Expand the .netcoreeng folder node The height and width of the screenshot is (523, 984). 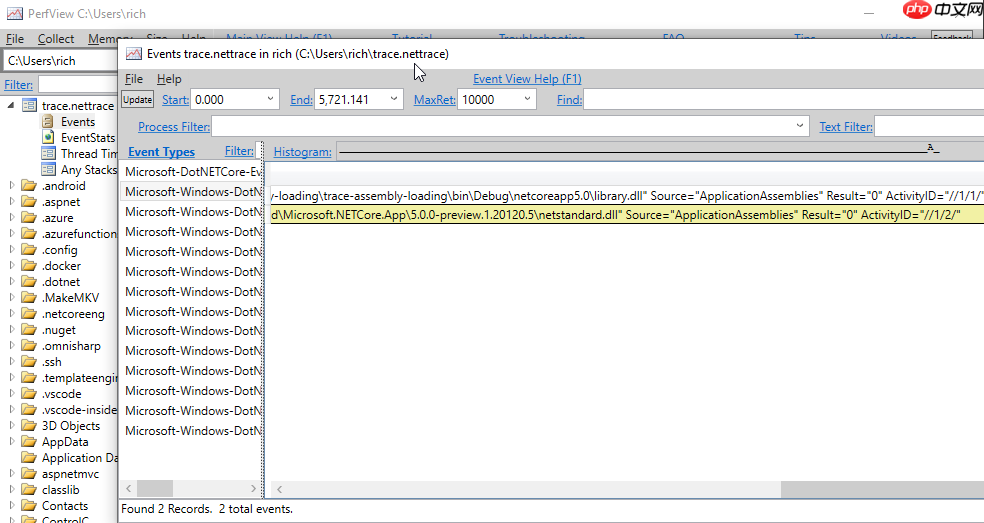tap(11, 314)
